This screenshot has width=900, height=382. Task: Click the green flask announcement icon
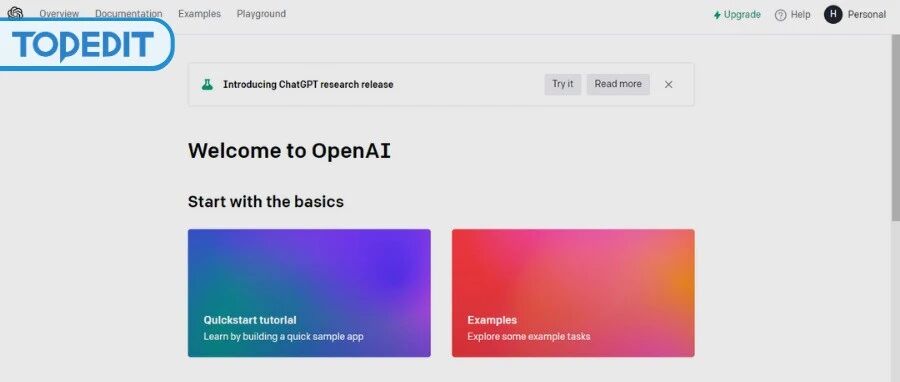(207, 84)
